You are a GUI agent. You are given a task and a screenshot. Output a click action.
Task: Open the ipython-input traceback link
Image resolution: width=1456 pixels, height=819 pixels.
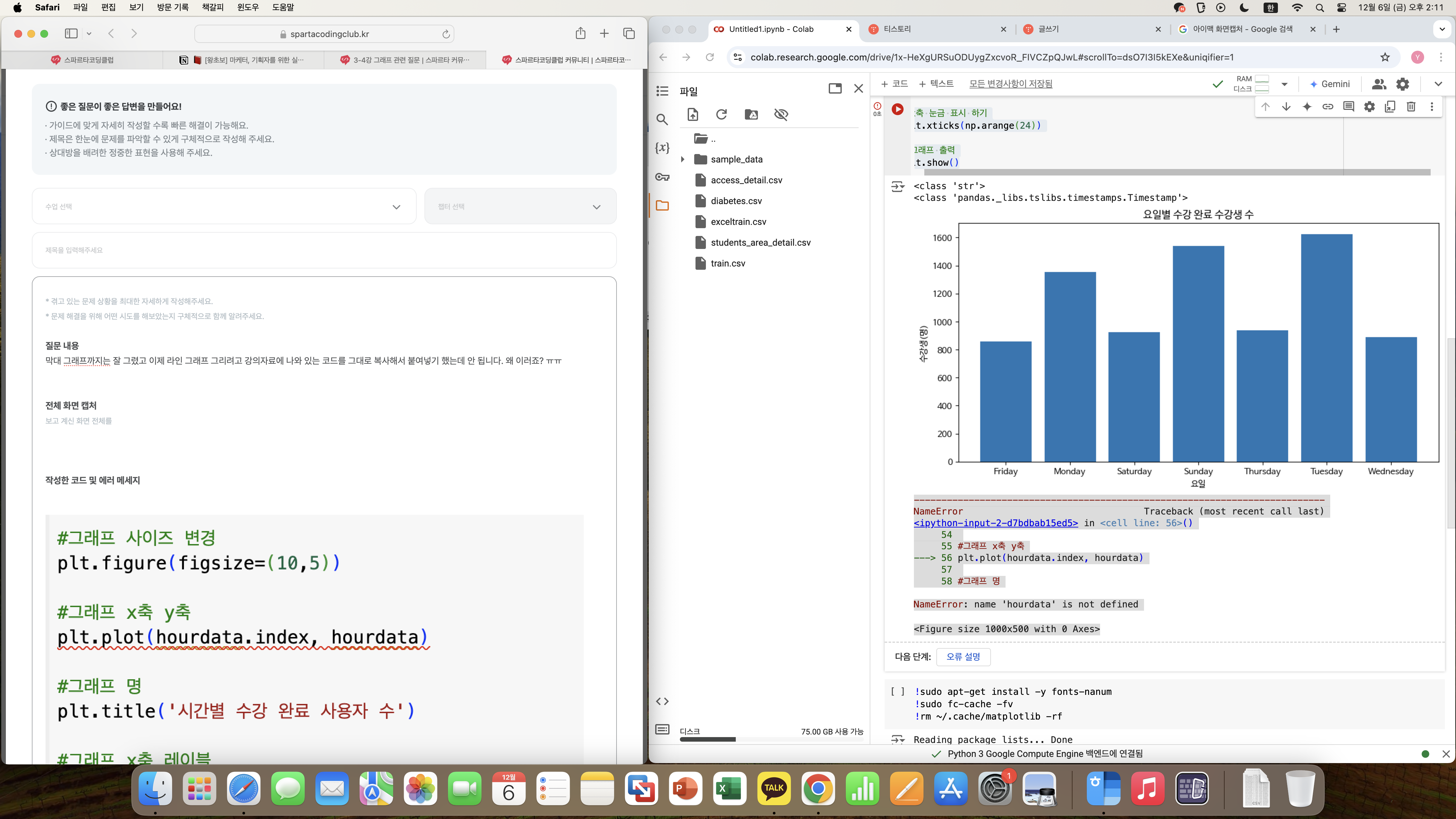tap(995, 523)
